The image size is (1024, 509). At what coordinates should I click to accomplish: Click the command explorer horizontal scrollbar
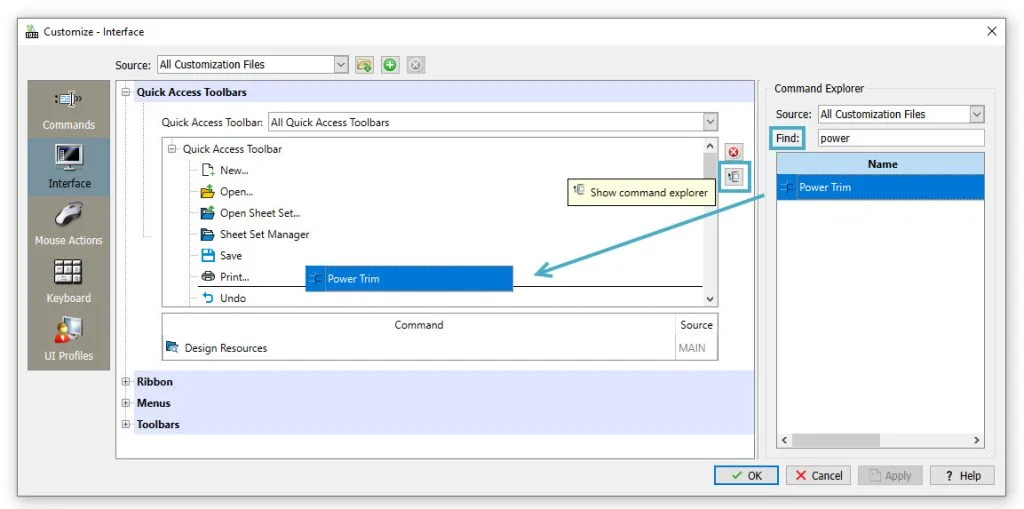[x=880, y=440]
